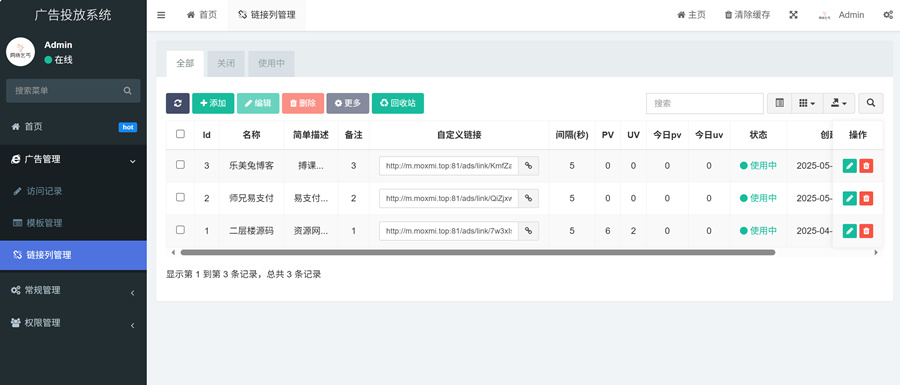
Task: Click the custom link field for 二层楼源码
Action: click(449, 231)
